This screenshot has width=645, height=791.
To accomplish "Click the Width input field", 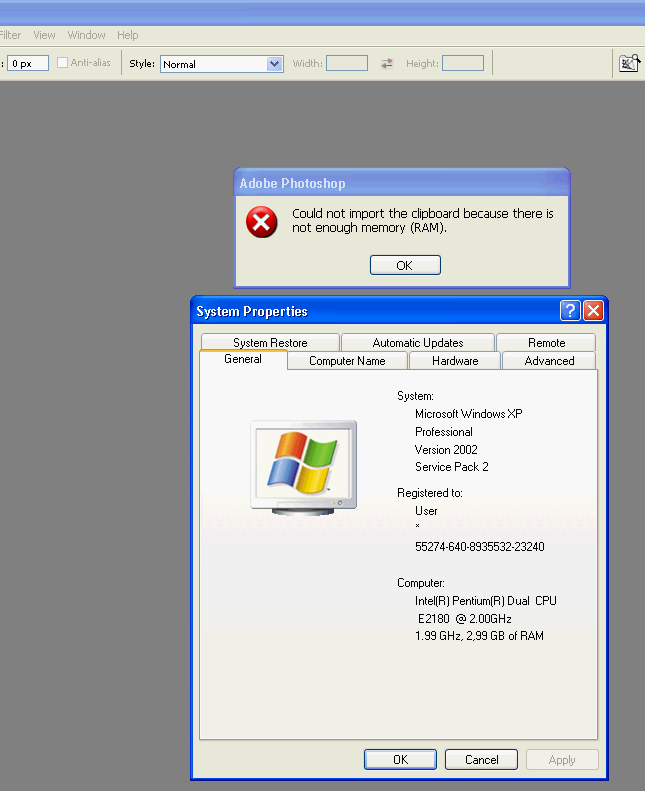I will point(347,63).
